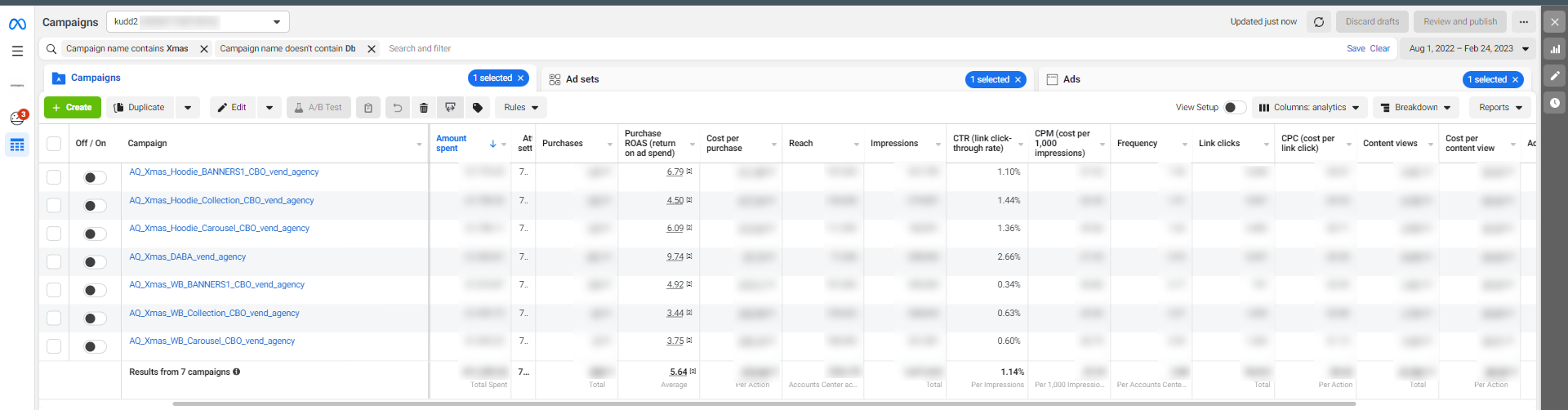This screenshot has width=1568, height=410.
Task: Click the Edit button
Action: pos(233,108)
